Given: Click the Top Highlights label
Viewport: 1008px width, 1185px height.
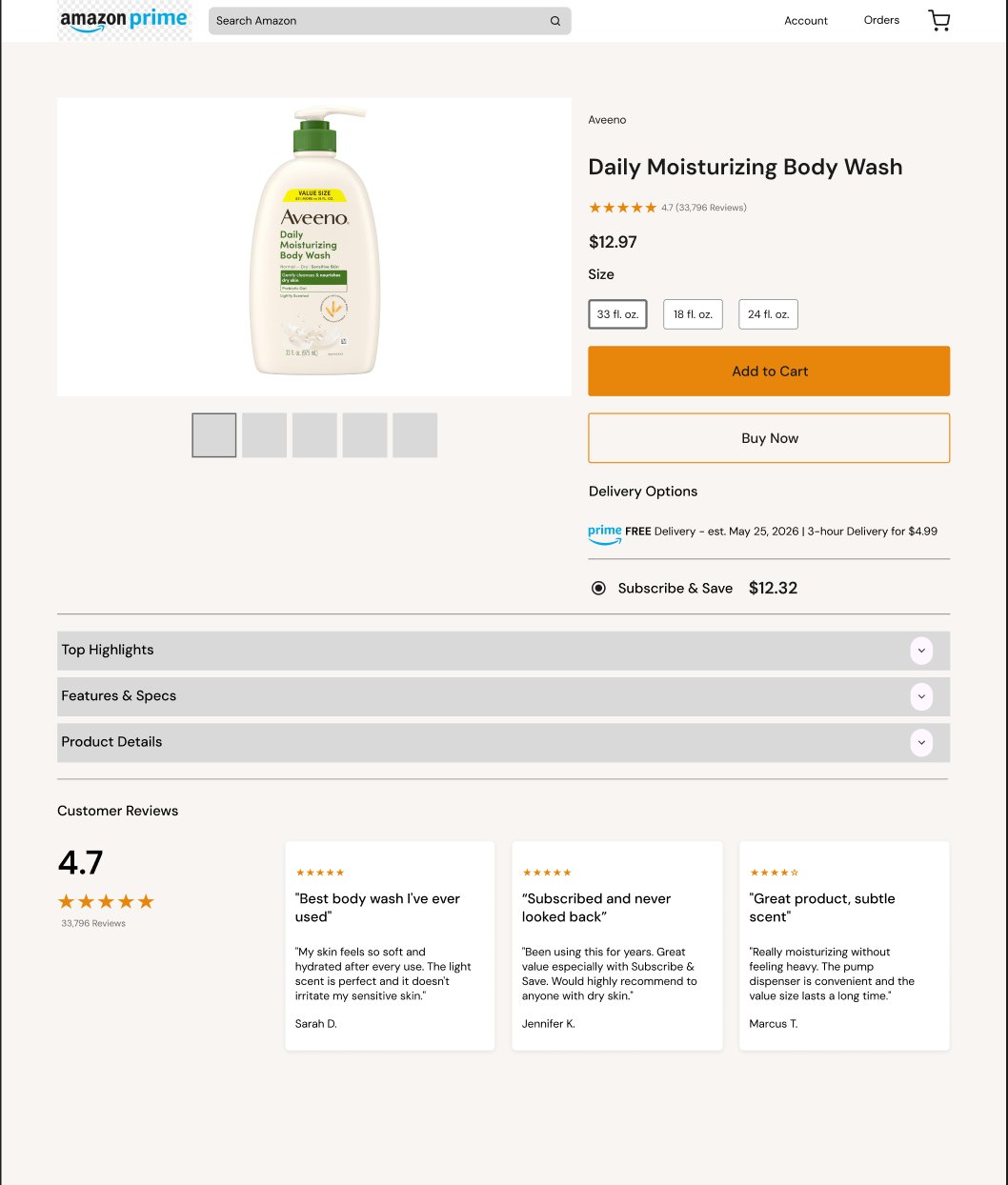Looking at the screenshot, I should tap(108, 650).
